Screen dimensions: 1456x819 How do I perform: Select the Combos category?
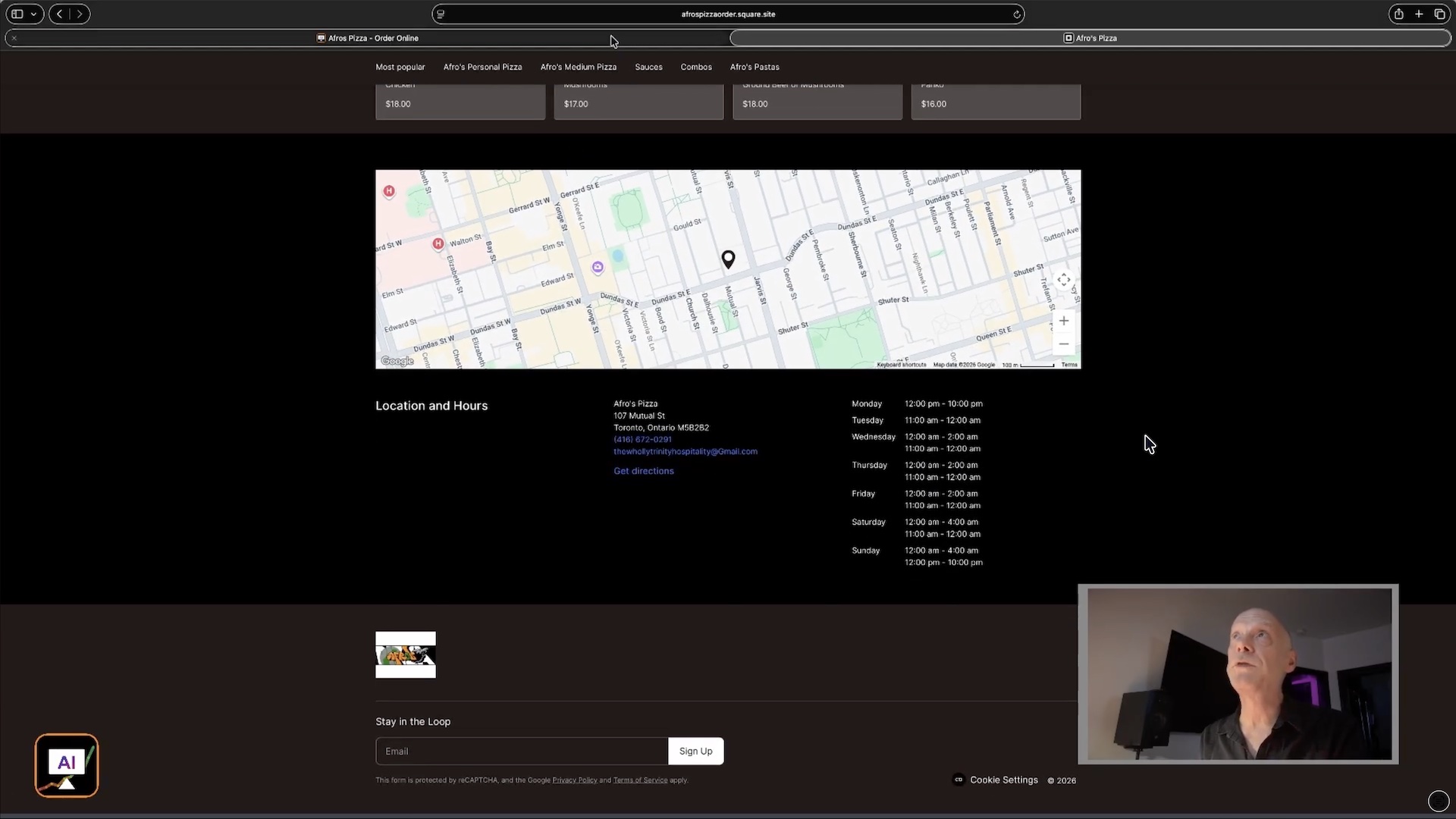tap(696, 67)
